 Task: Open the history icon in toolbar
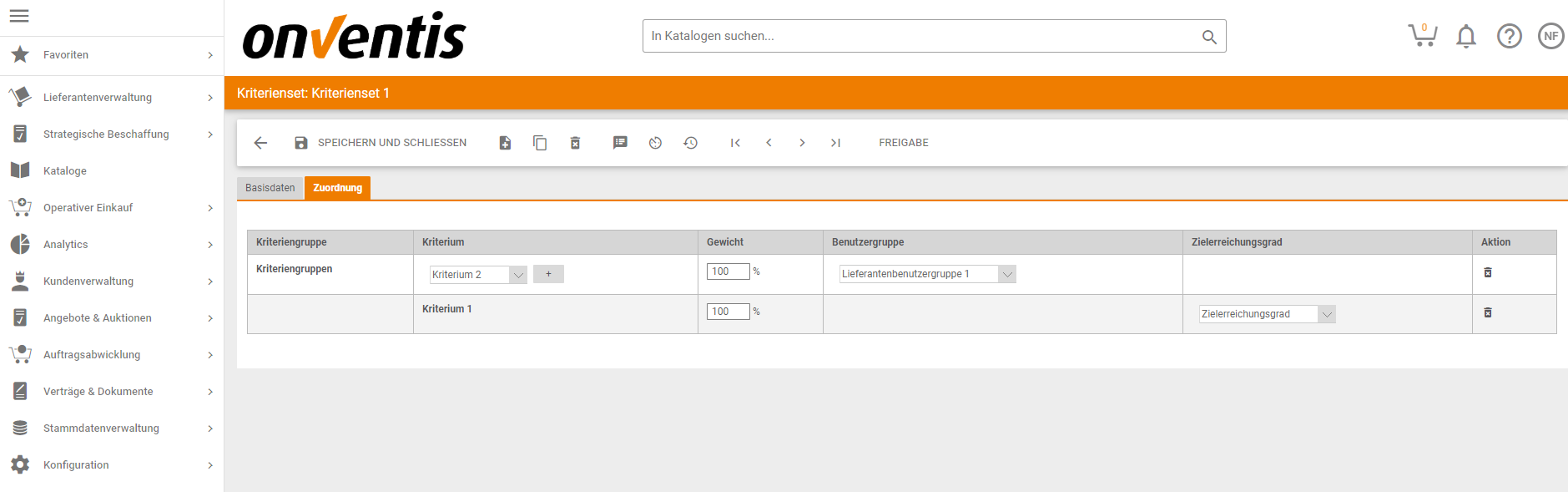[690, 143]
